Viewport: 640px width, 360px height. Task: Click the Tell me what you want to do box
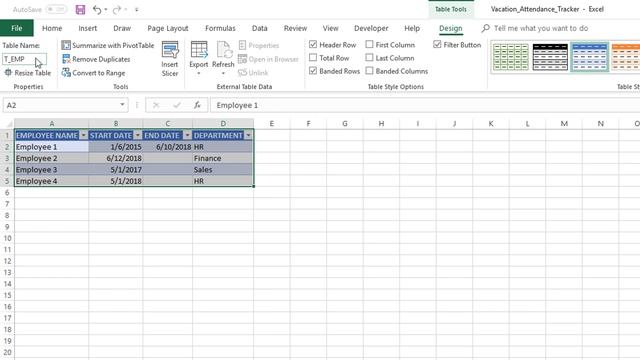[x=541, y=28]
